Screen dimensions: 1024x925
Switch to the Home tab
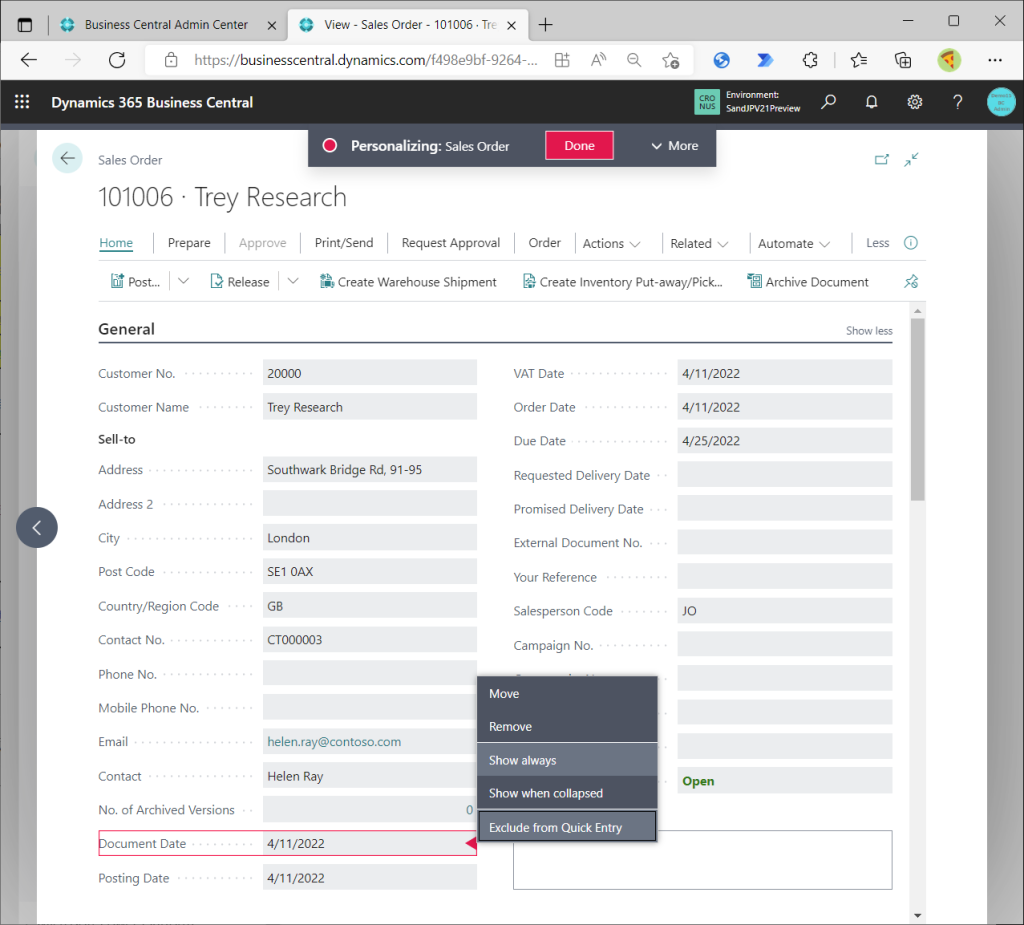pyautogui.click(x=116, y=243)
